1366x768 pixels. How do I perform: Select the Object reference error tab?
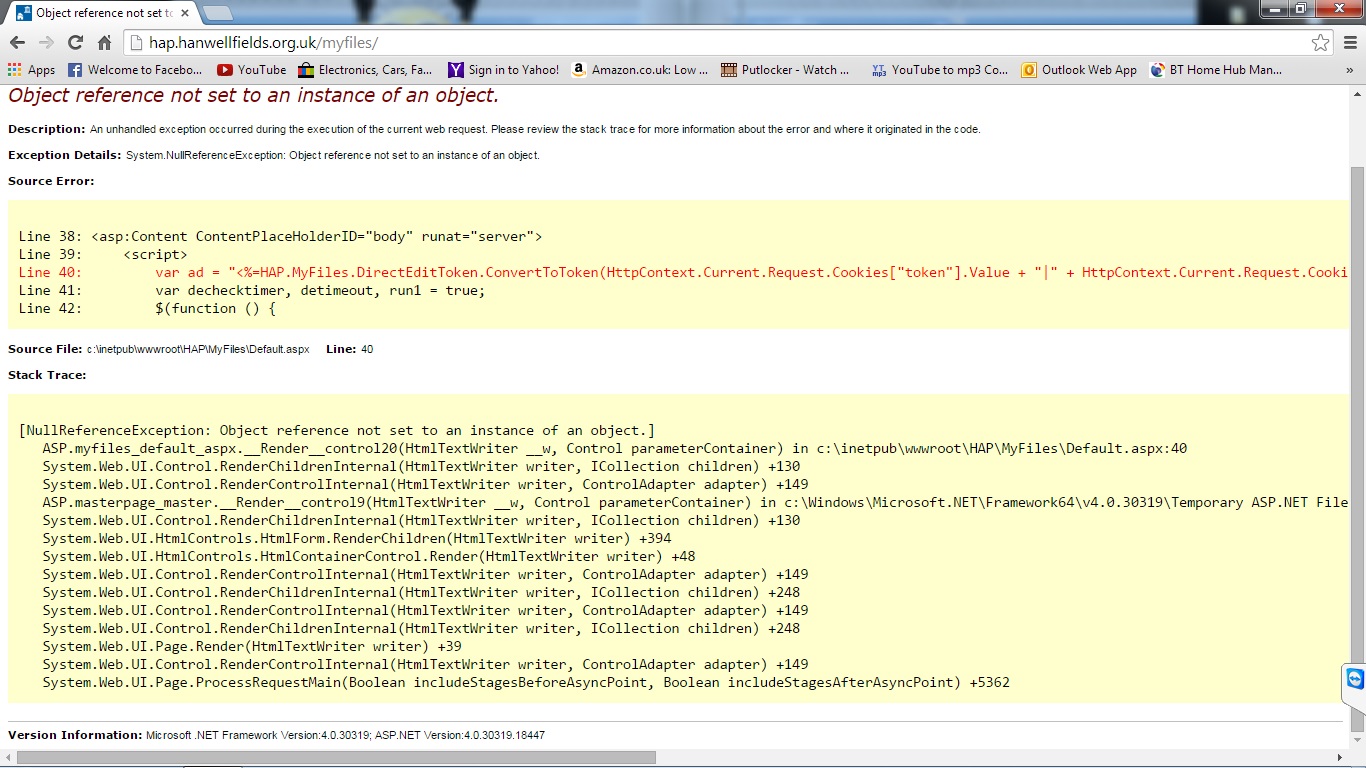click(x=90, y=14)
